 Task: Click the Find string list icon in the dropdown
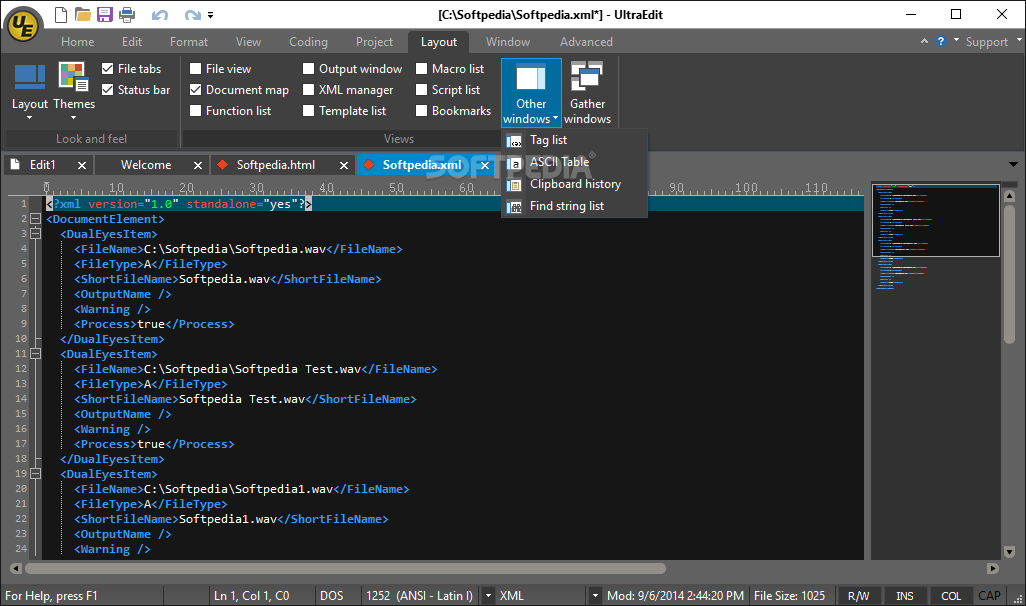point(514,207)
